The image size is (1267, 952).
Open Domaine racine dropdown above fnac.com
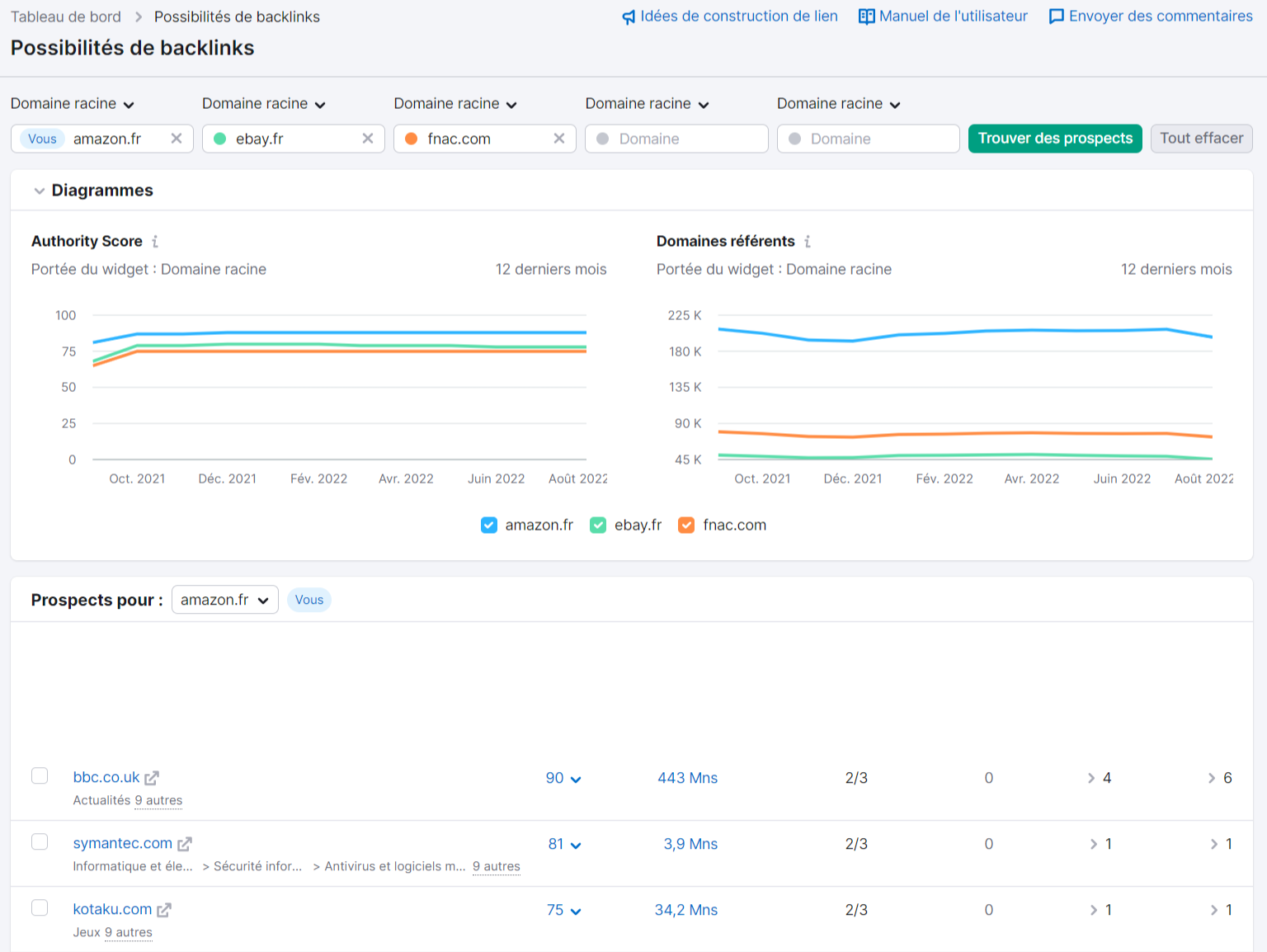[455, 104]
